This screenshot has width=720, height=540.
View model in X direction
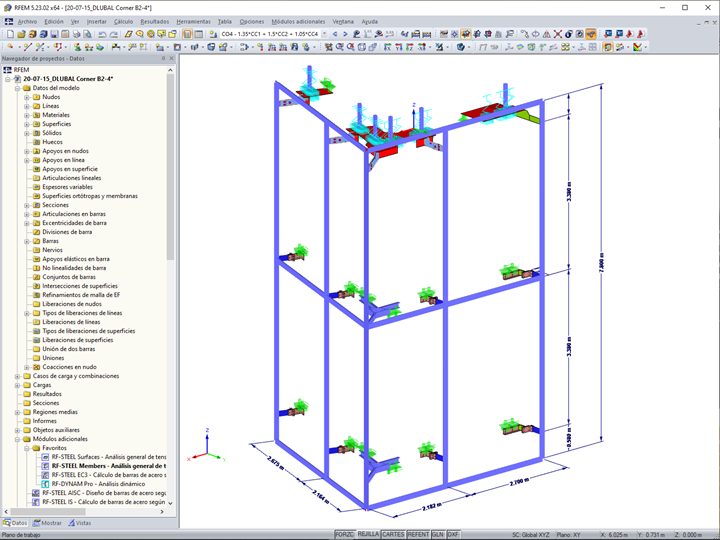point(387,47)
